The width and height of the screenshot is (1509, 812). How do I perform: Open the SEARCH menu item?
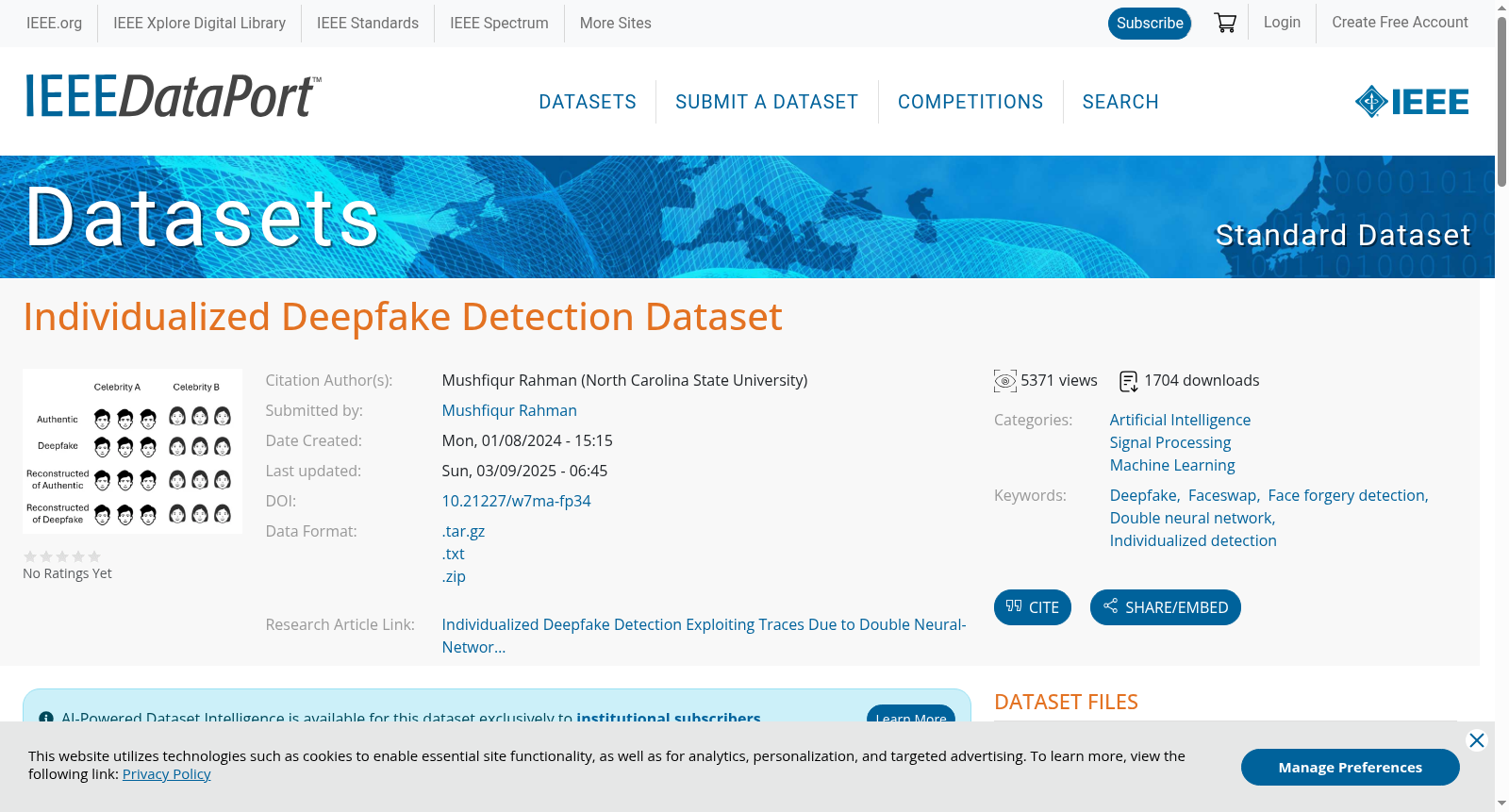(x=1120, y=102)
